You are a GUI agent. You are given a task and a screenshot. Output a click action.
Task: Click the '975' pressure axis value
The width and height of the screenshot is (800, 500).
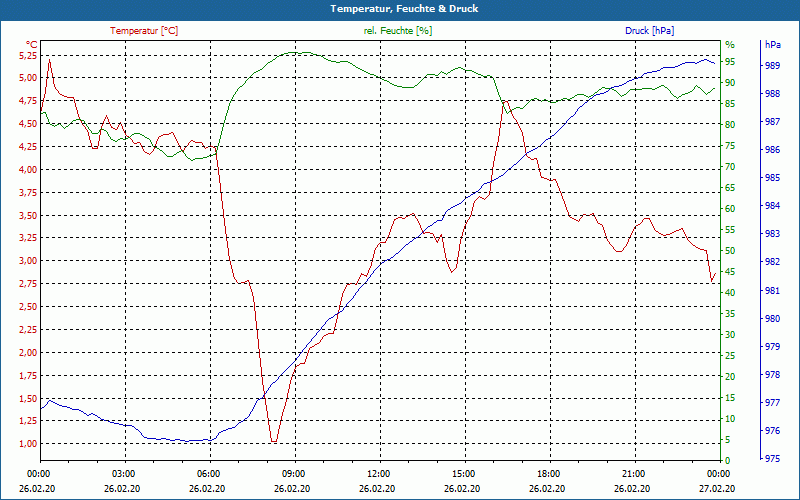[x=772, y=459]
